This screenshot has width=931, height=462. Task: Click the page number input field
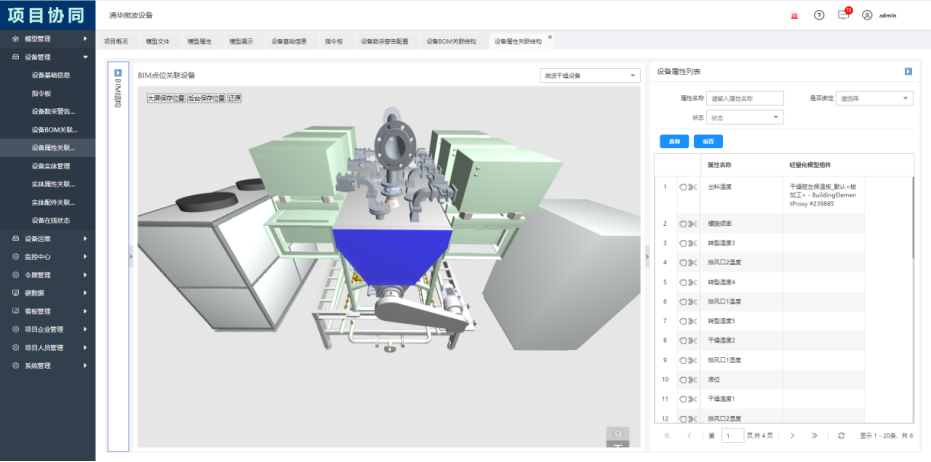733,435
